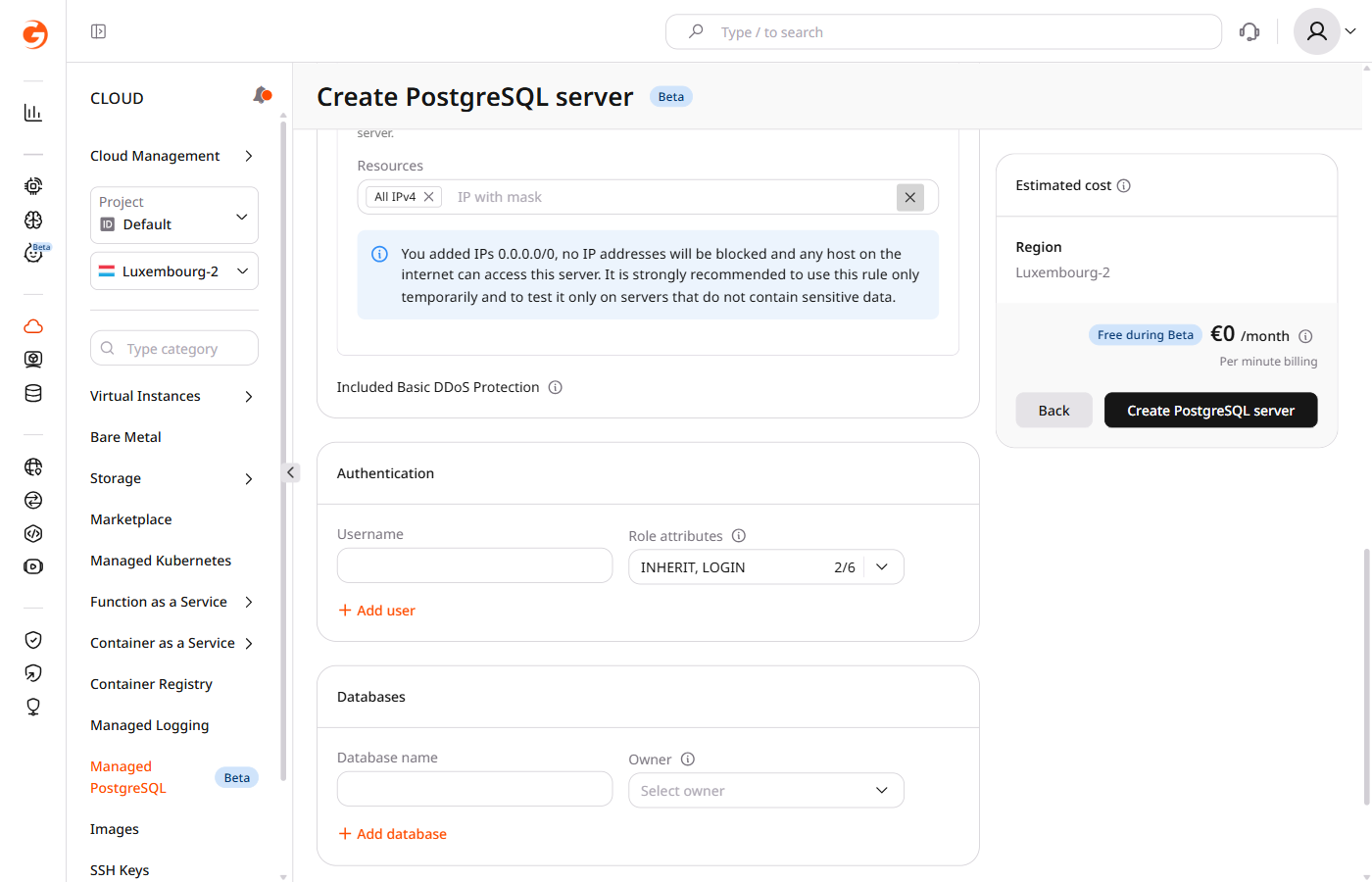Open the Beta face icon in rail
The width and height of the screenshot is (1372, 882).
(x=33, y=254)
